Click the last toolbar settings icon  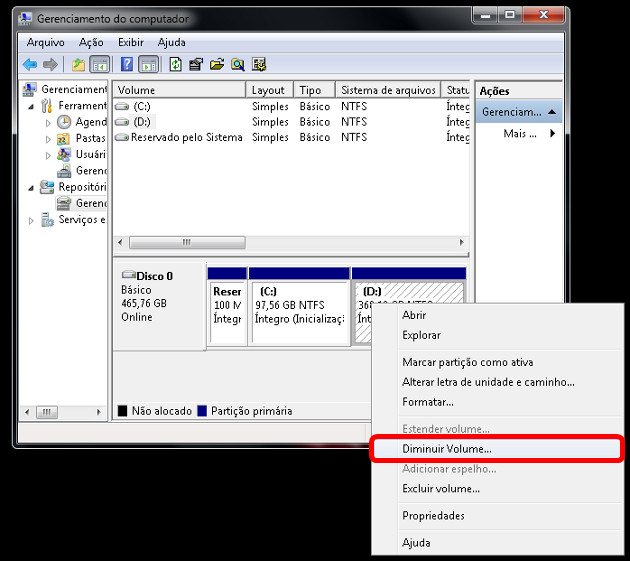click(259, 64)
